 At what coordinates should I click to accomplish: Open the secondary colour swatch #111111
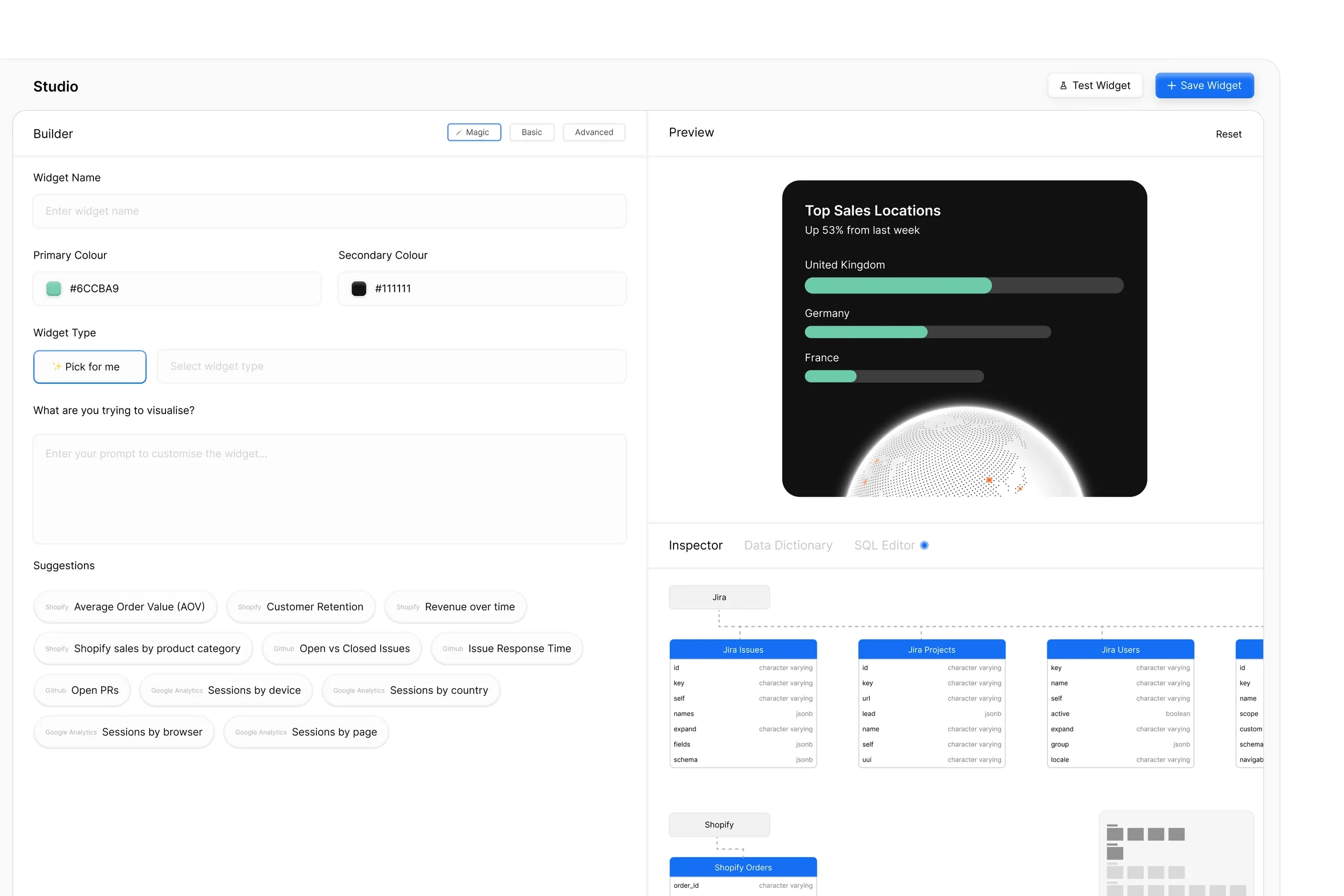click(x=359, y=289)
